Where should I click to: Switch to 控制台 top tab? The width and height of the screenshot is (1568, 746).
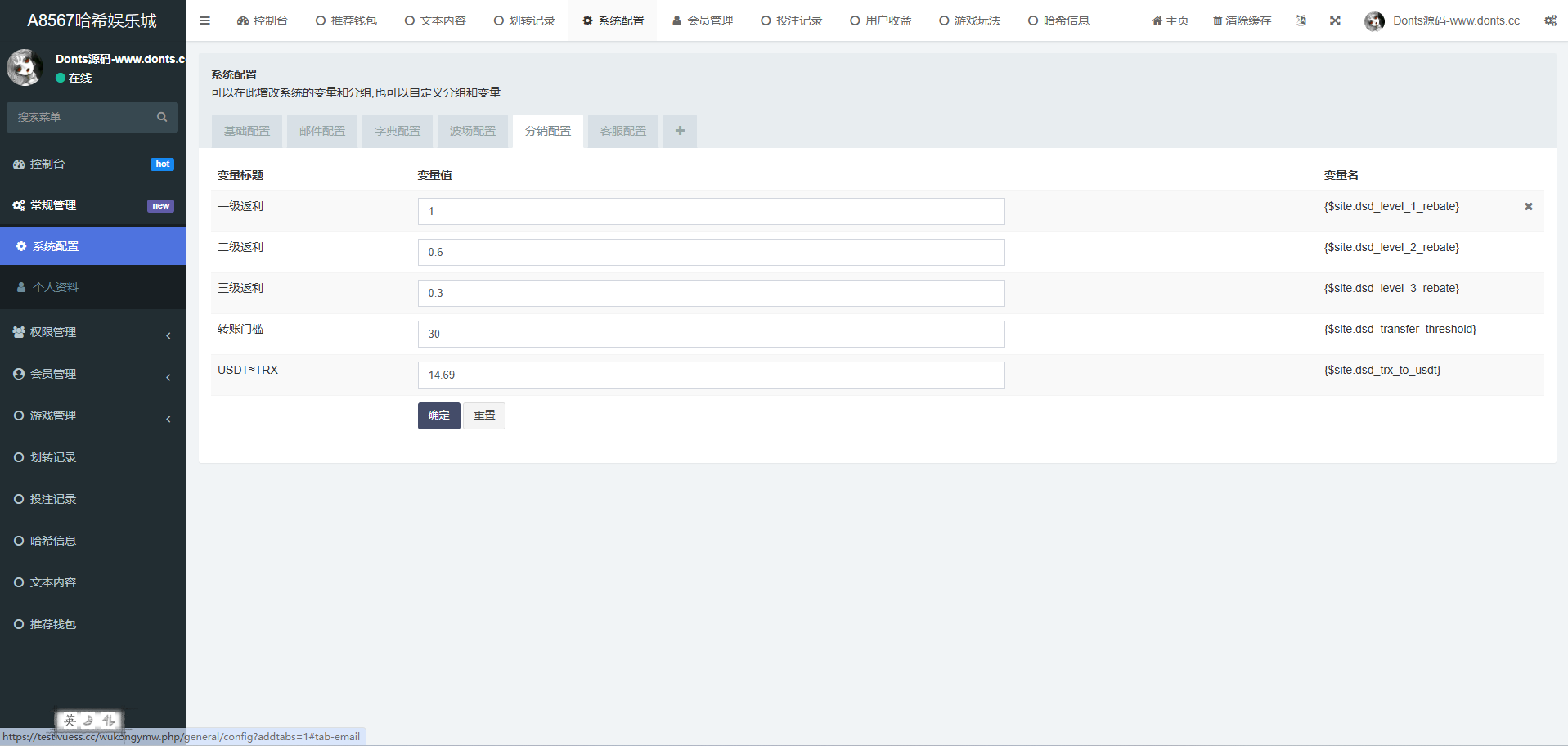[263, 20]
